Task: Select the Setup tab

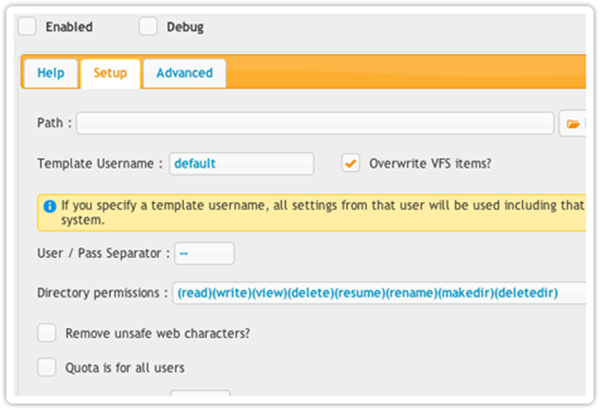Action: click(x=110, y=73)
